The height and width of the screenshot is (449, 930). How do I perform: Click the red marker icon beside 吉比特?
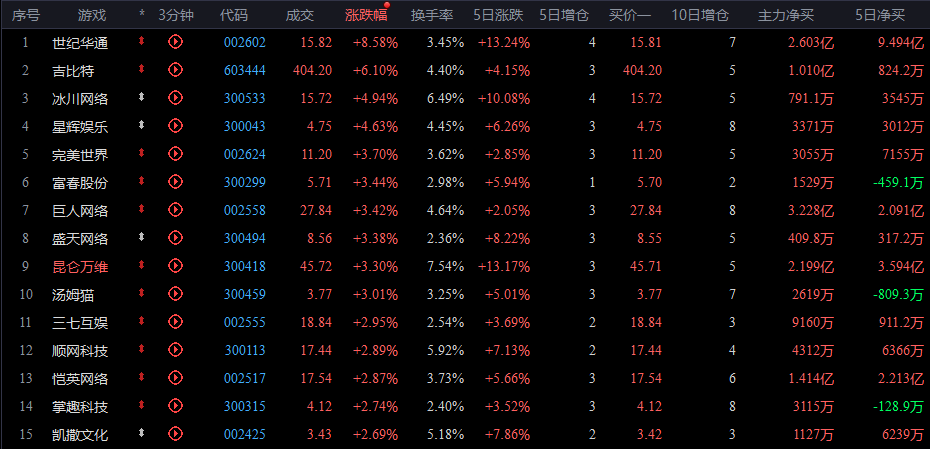[x=141, y=69]
